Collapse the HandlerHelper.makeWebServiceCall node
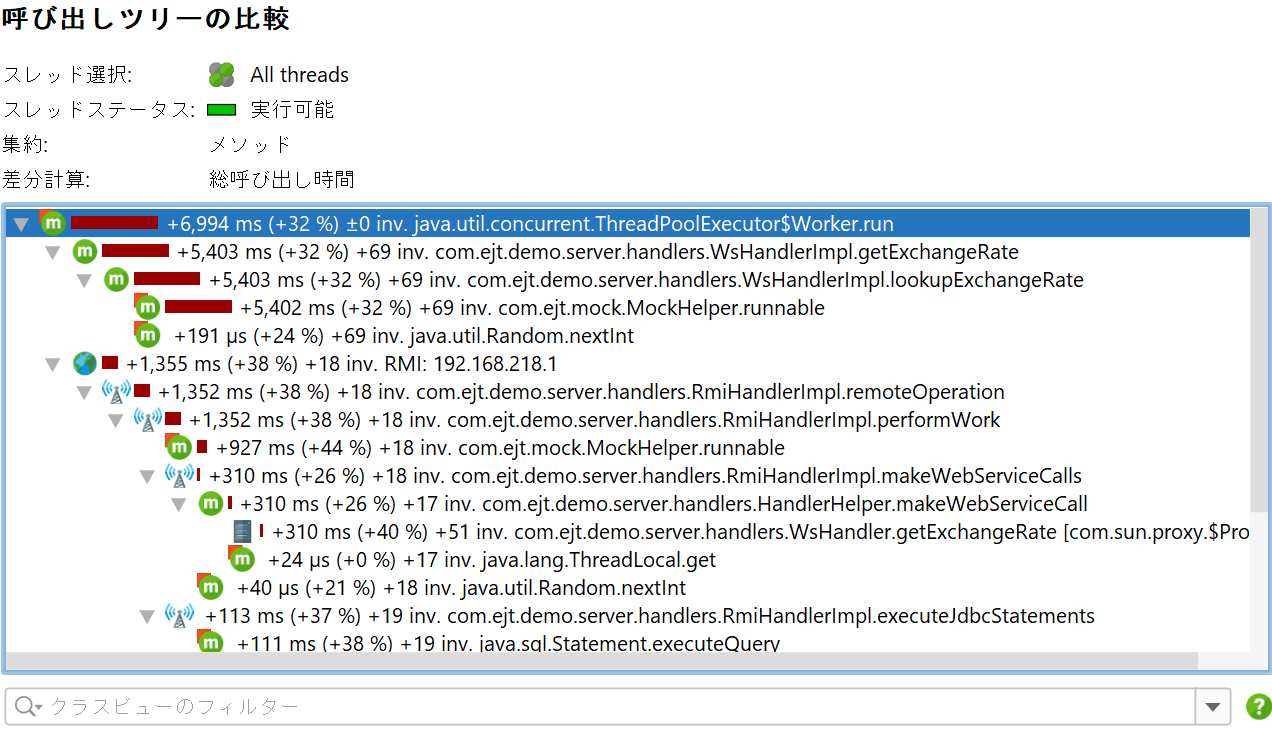 pyautogui.click(x=179, y=505)
